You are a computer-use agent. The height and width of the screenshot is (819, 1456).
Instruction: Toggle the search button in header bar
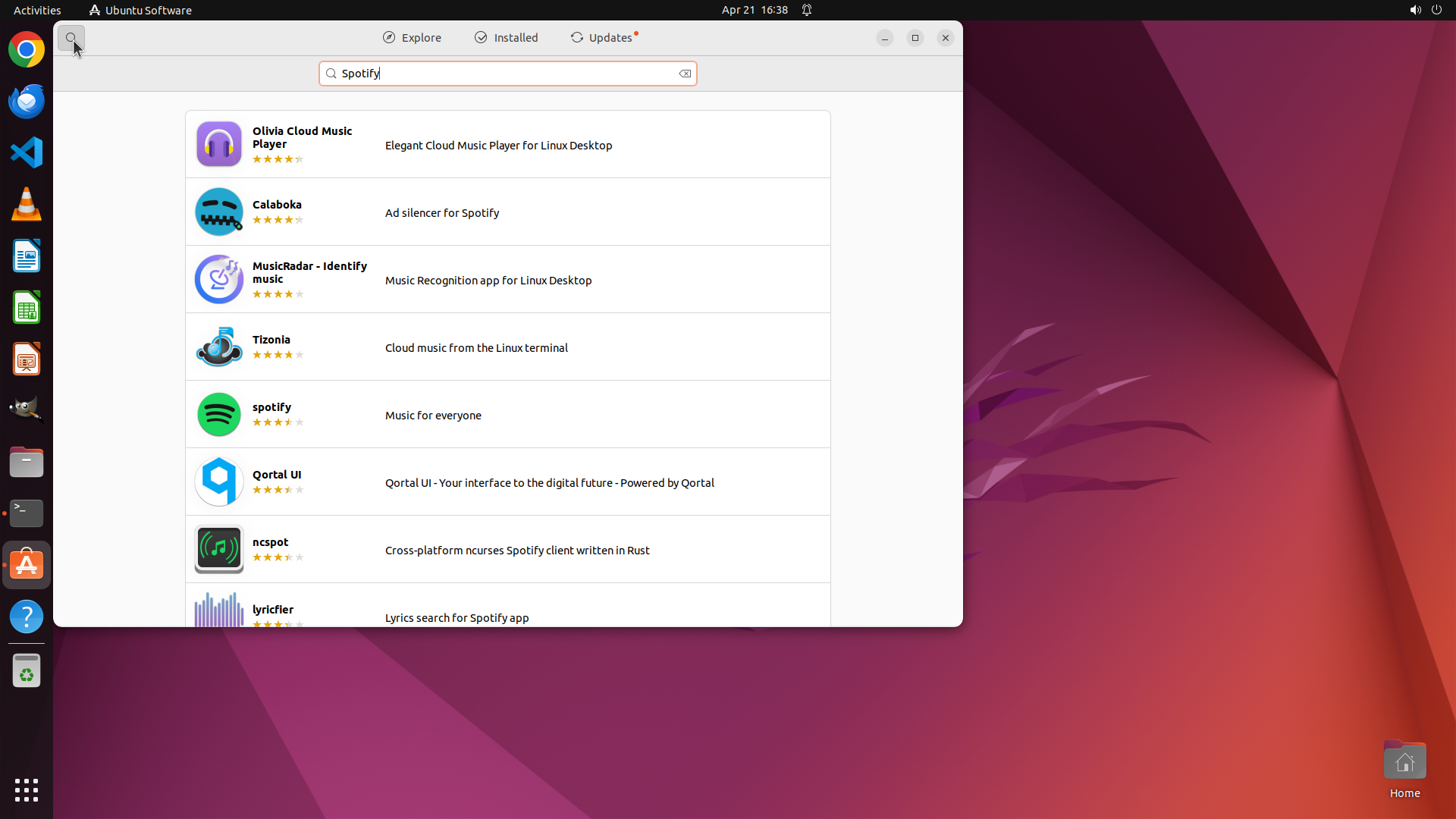click(x=71, y=38)
